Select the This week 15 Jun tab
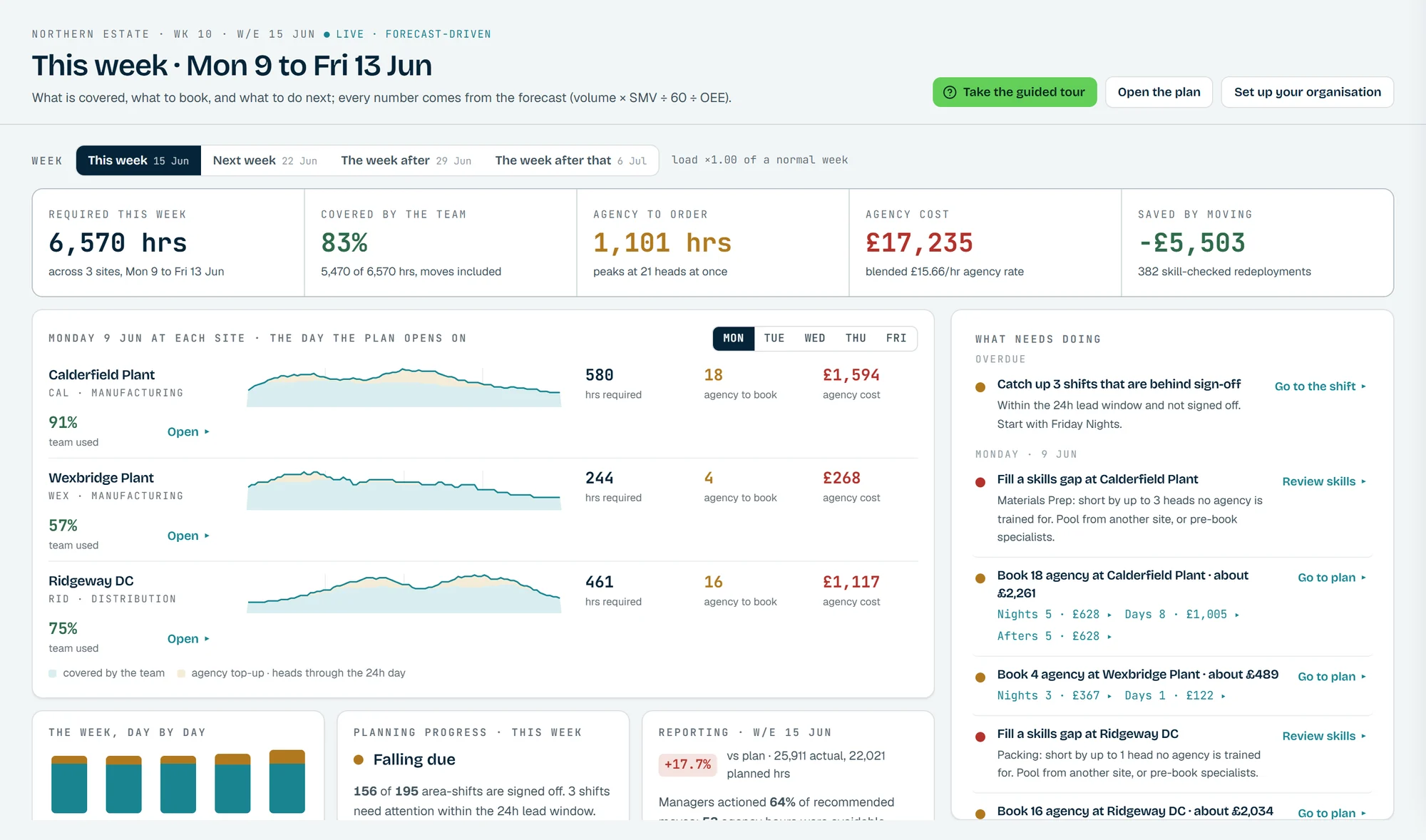 point(138,160)
